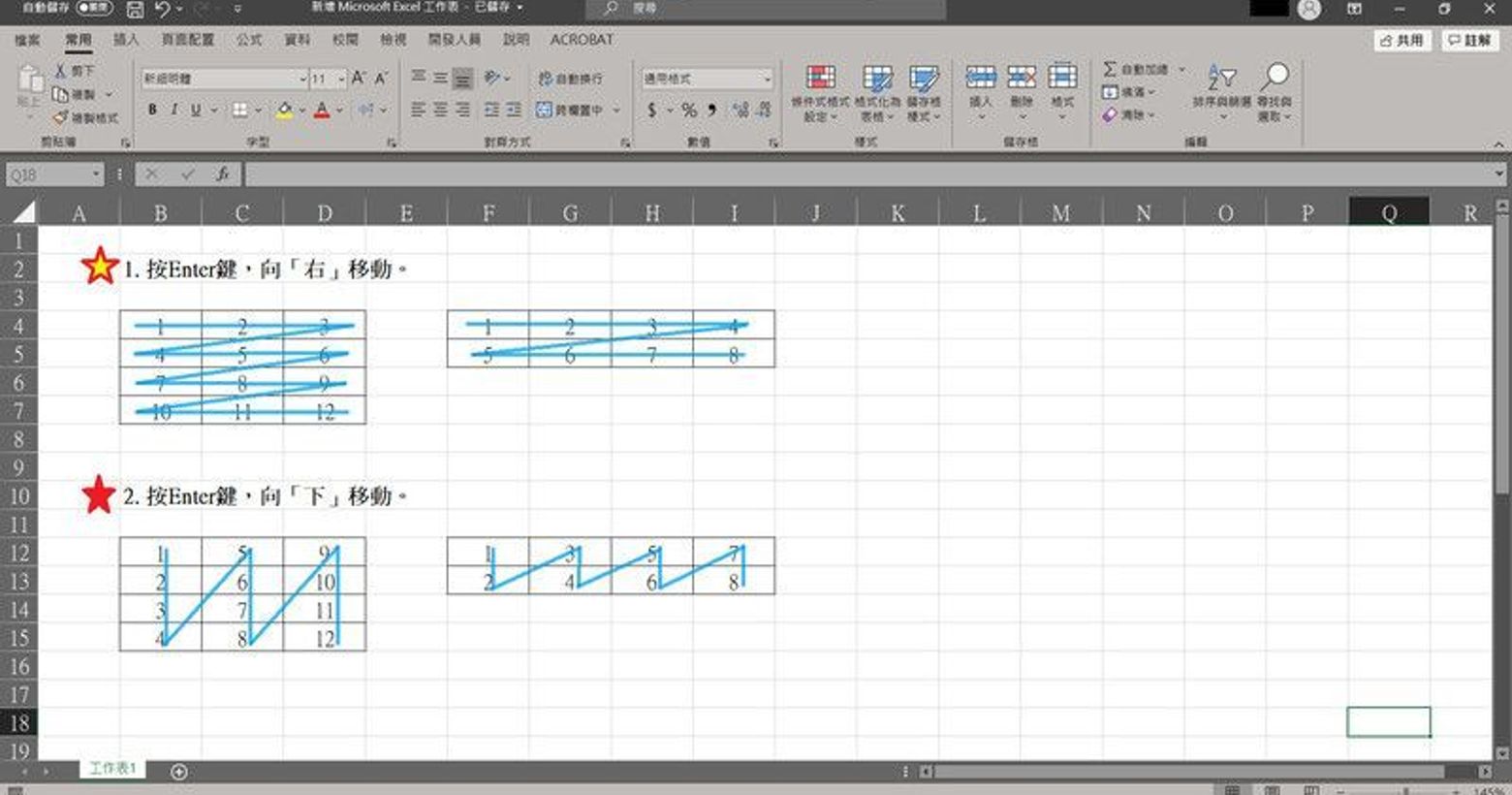1512x795 pixels.
Task: Click the Save icon in the title bar
Action: point(136,9)
